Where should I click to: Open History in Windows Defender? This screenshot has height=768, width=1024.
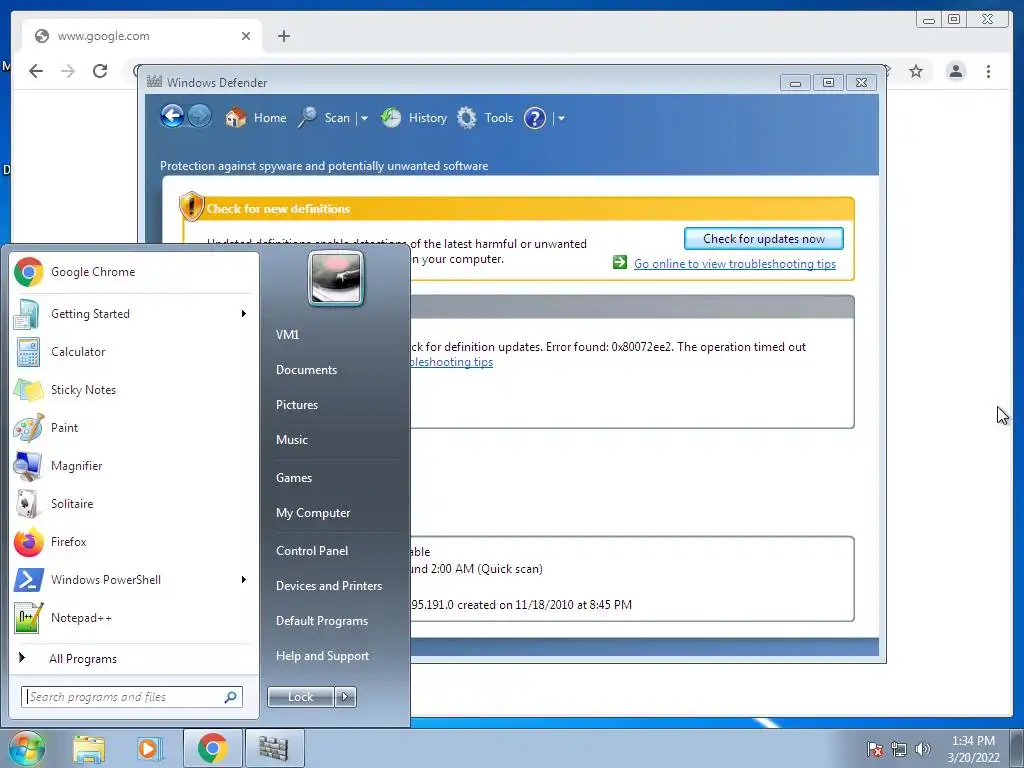click(413, 118)
